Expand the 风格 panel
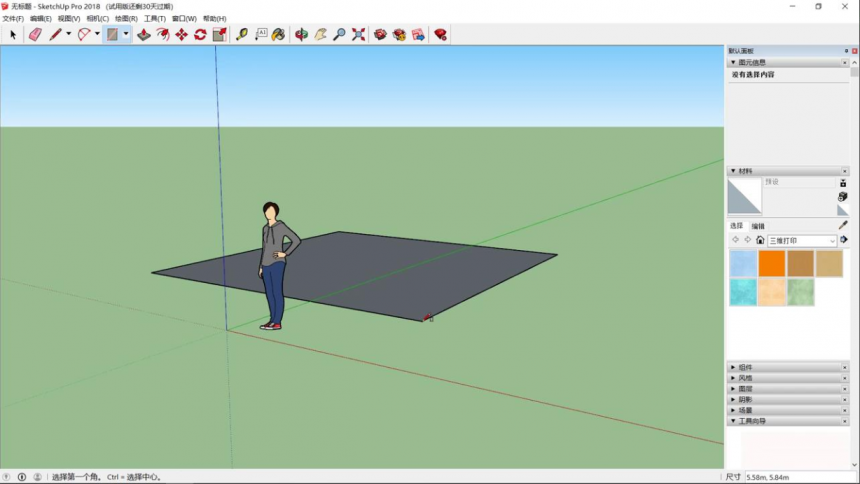 733,378
